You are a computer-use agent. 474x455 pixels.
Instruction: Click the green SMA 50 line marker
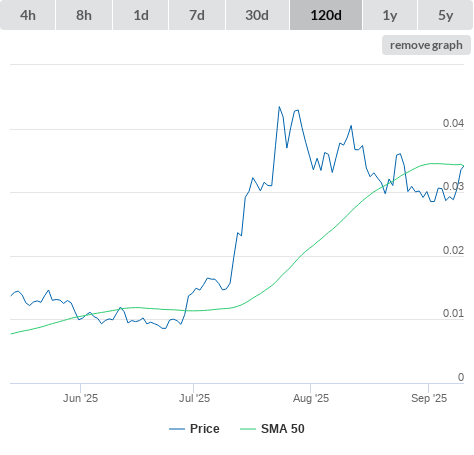click(x=248, y=429)
